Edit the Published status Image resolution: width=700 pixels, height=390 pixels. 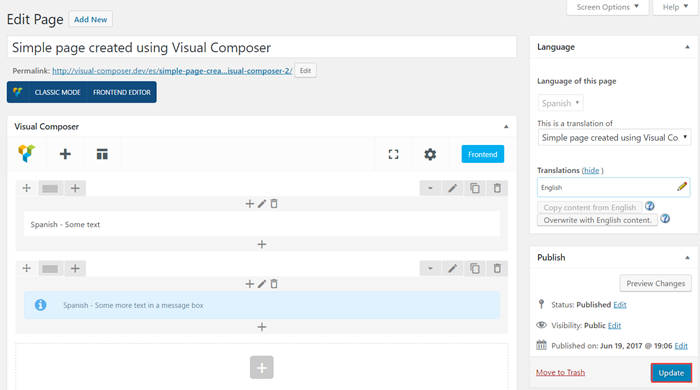click(620, 305)
